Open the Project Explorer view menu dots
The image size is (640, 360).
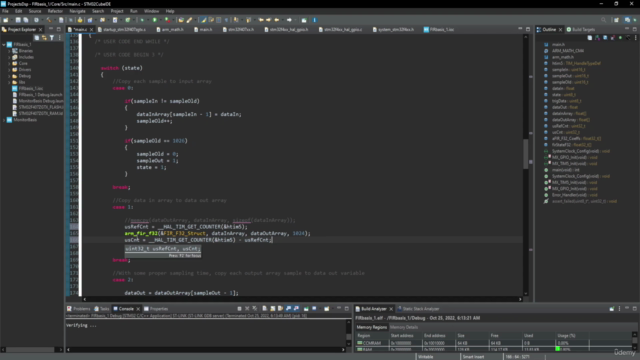60,38
